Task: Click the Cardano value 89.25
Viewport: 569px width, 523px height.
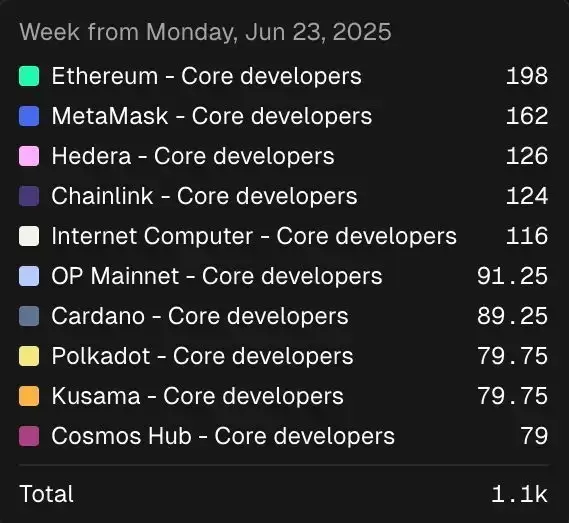Action: (512, 316)
